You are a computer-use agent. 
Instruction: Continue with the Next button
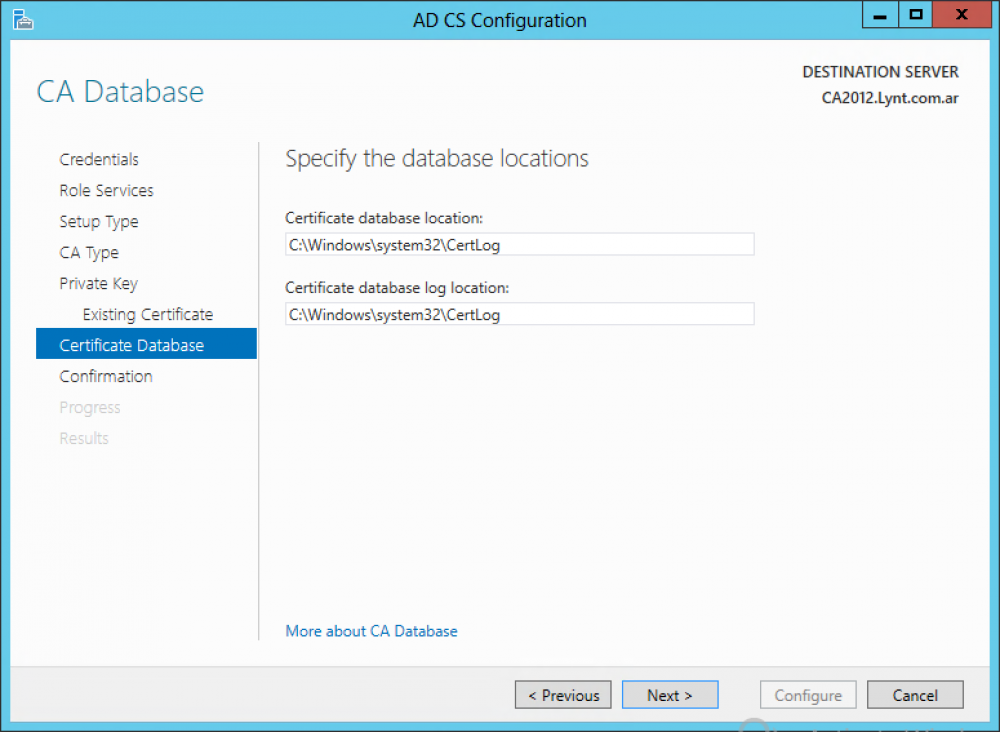670,695
